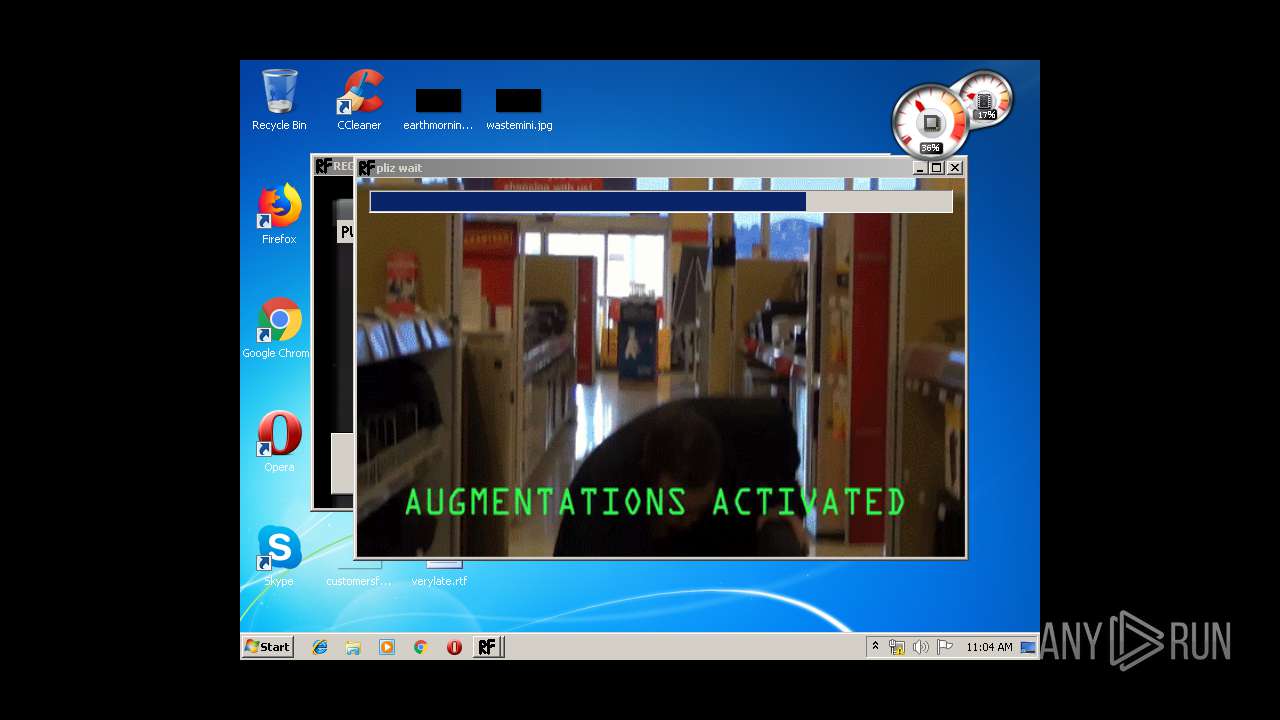Click the pliz wait title text
The image size is (1280, 720).
click(x=399, y=168)
